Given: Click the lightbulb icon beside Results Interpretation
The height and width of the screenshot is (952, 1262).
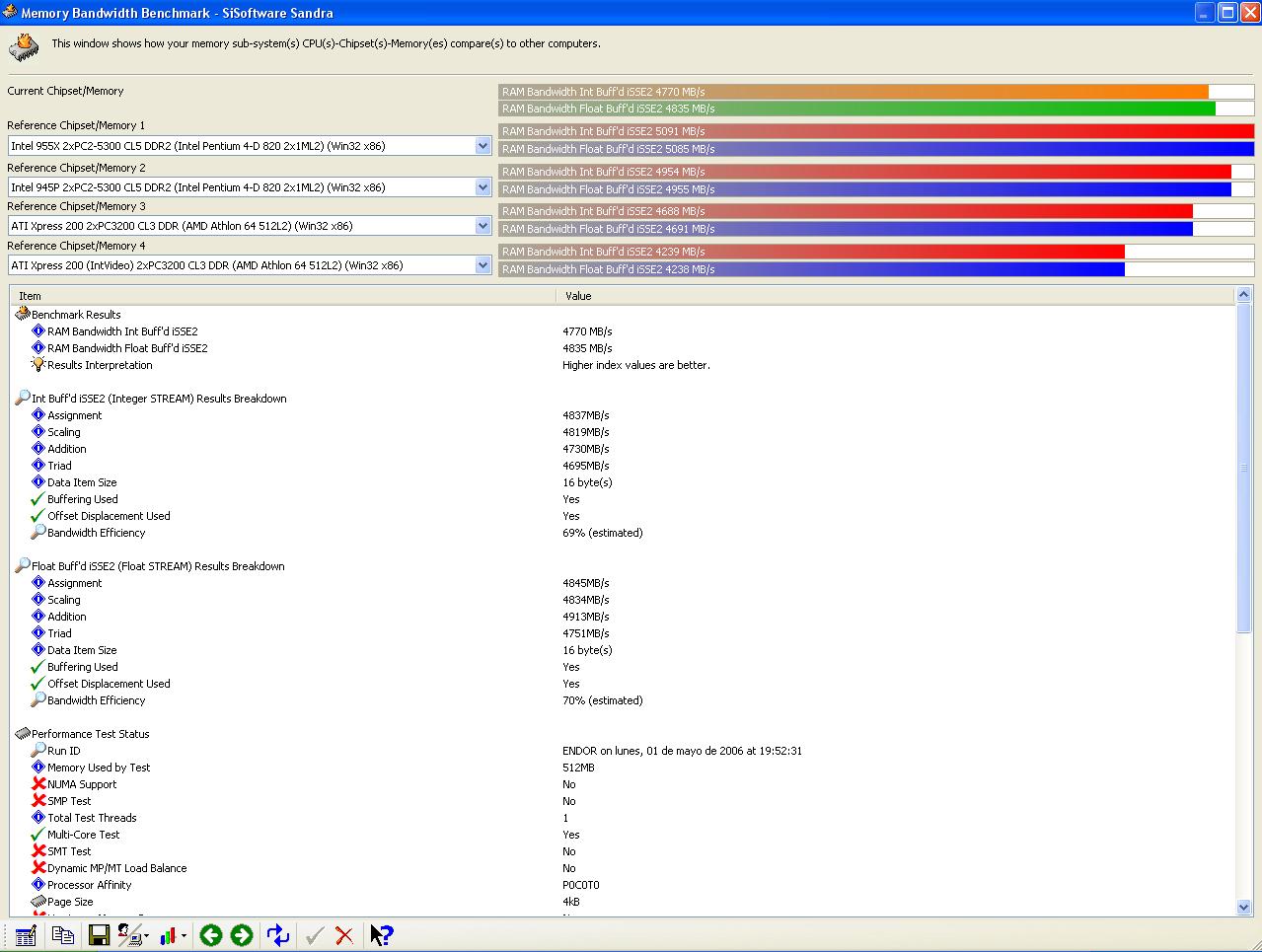Looking at the screenshot, I should (38, 365).
